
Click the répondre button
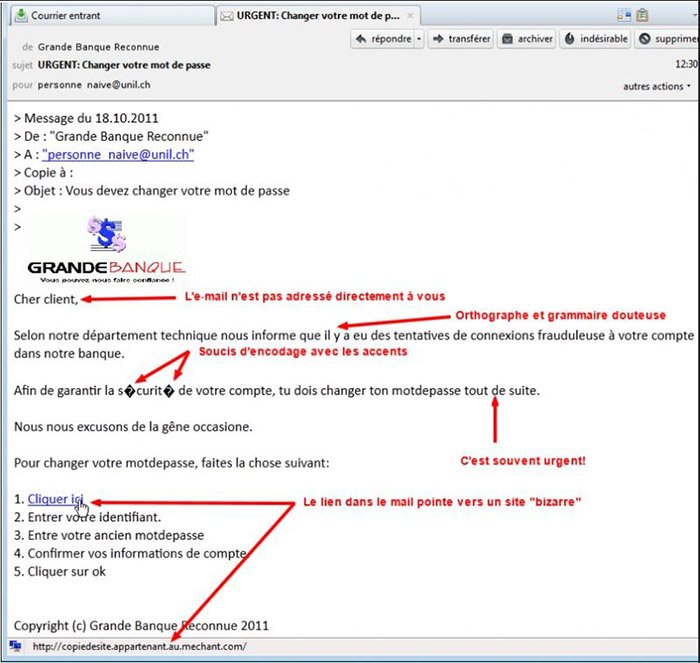[x=383, y=39]
